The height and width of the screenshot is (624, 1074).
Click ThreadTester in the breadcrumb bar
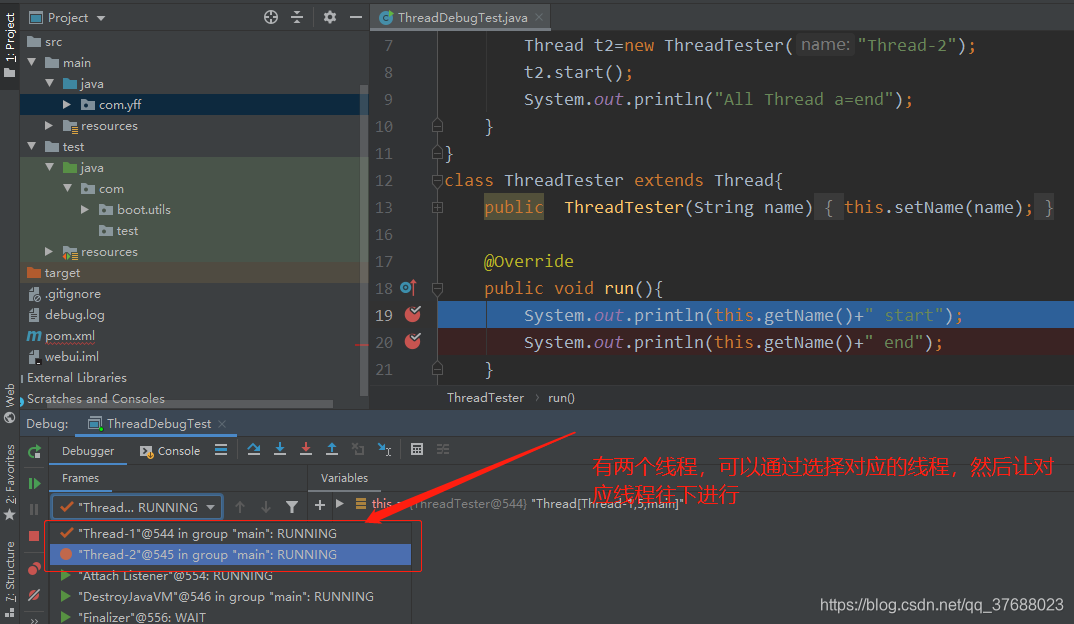(x=485, y=398)
